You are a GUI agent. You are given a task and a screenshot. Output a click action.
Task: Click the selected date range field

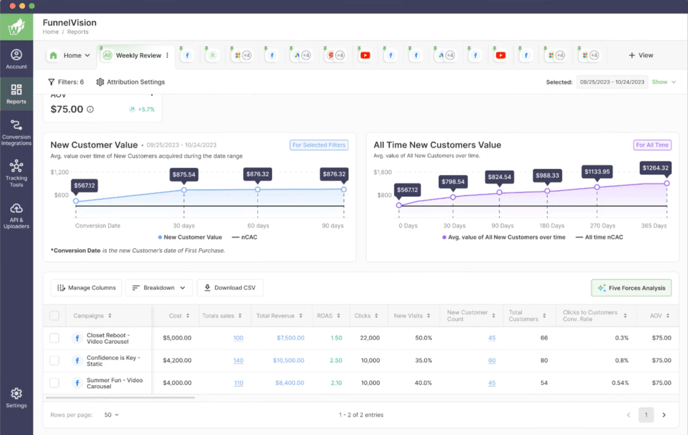point(612,82)
